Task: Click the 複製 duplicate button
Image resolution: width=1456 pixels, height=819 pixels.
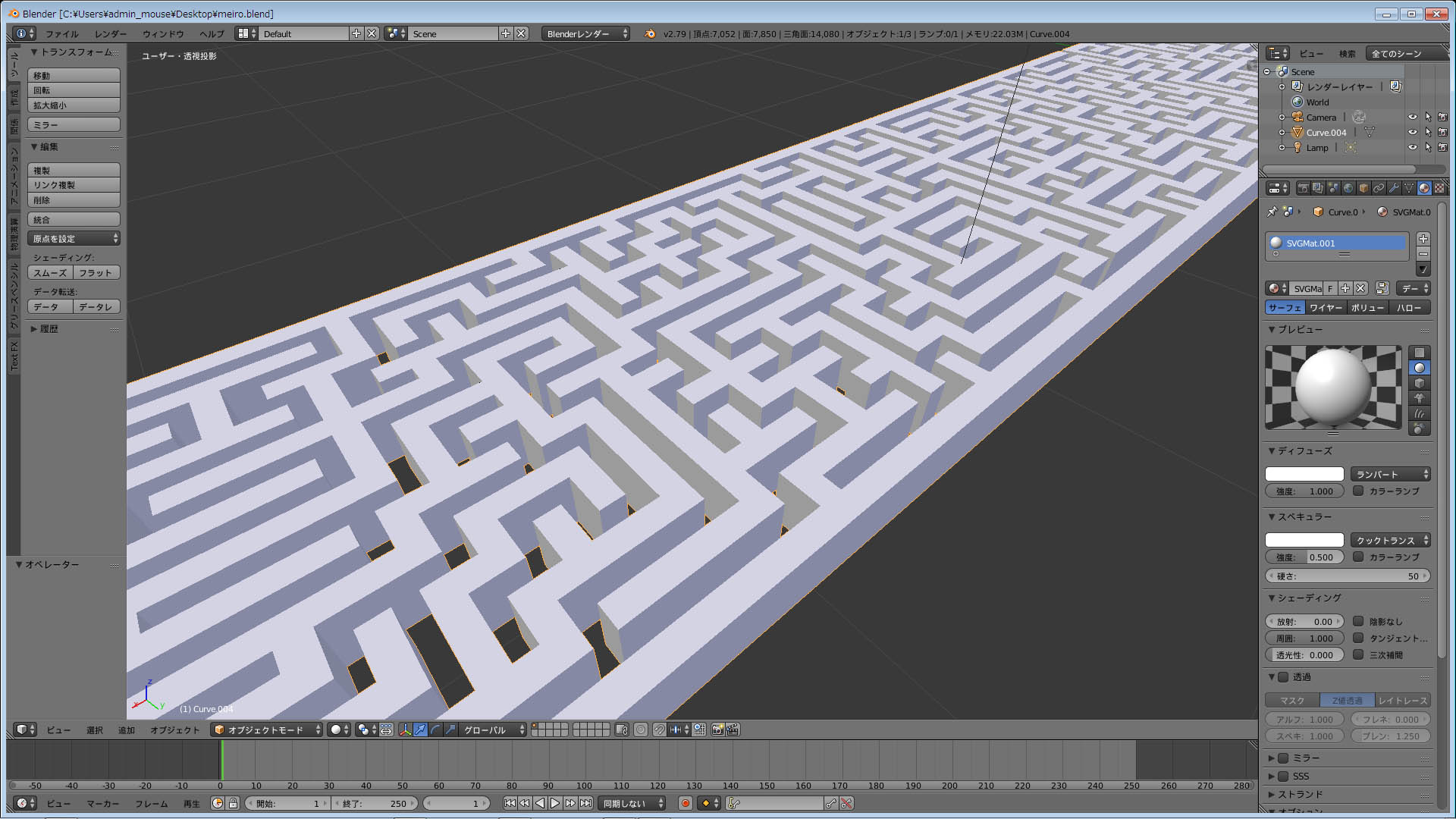Action: coord(74,170)
